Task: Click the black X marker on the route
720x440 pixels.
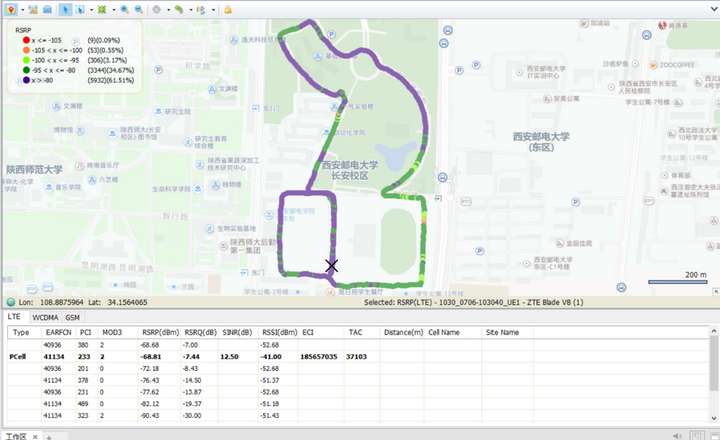Action: pos(332,265)
